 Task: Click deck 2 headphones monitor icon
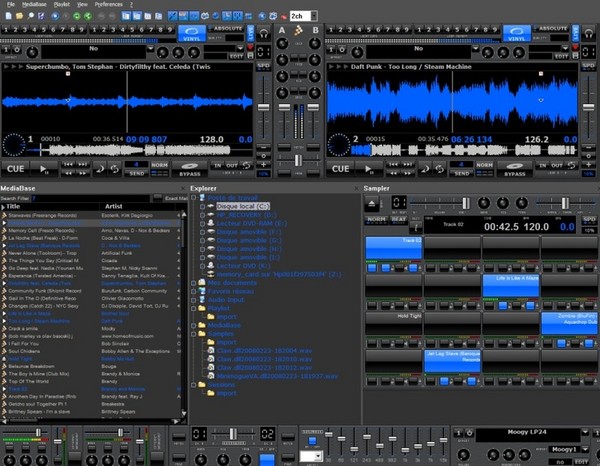[589, 33]
